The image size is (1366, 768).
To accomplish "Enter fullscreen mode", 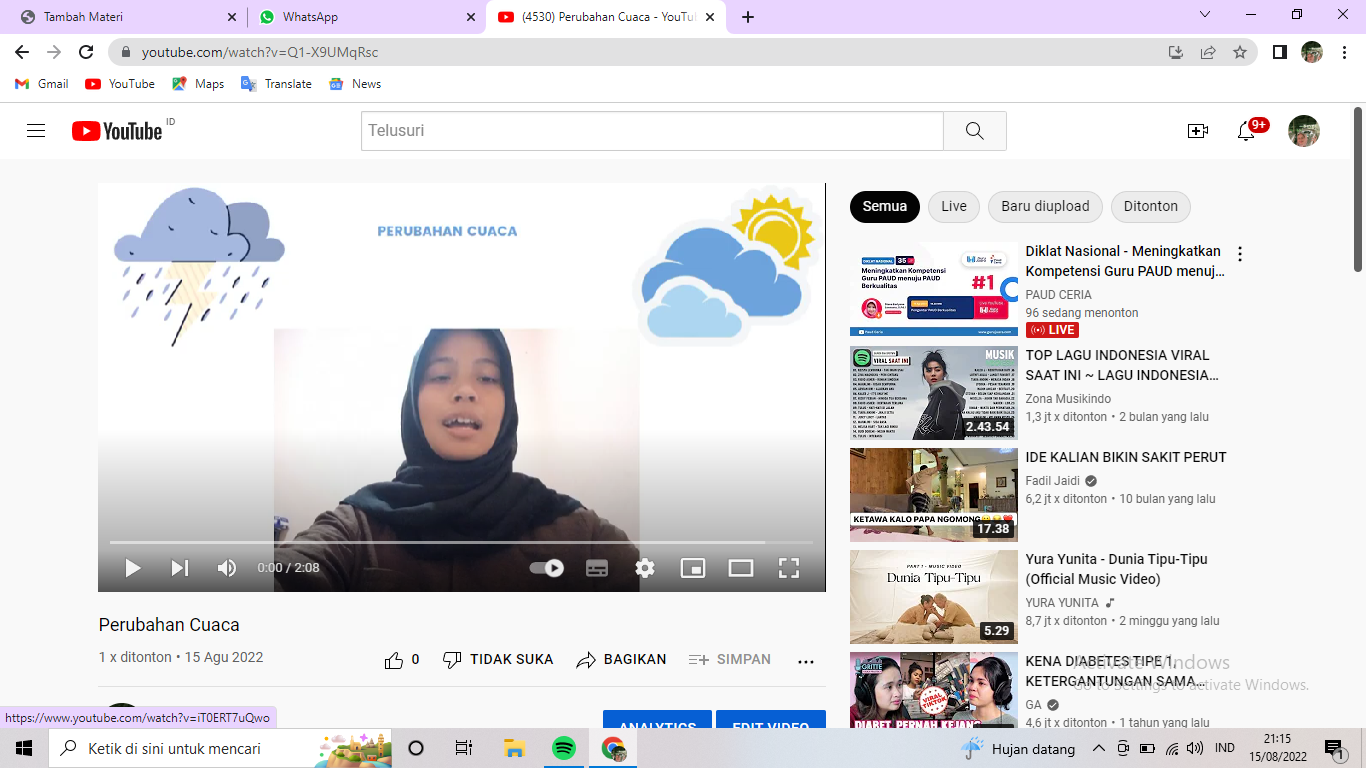I will [789, 568].
